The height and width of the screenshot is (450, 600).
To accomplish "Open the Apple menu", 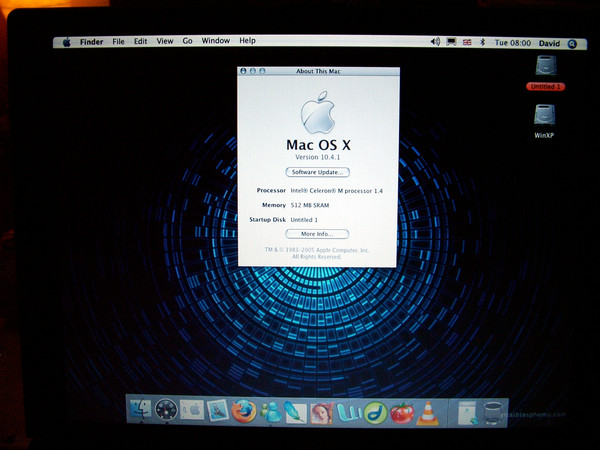I will tap(67, 42).
